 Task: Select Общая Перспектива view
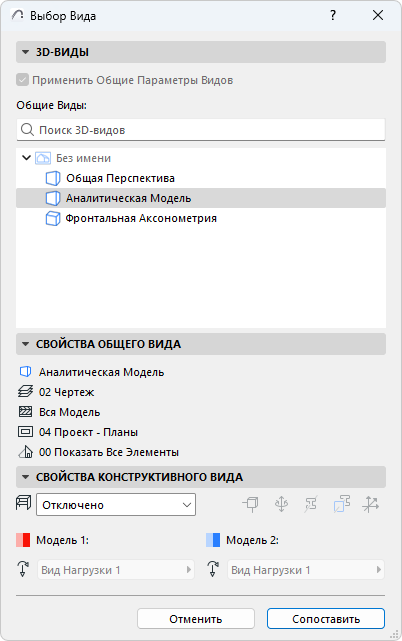pyautogui.click(x=120, y=178)
